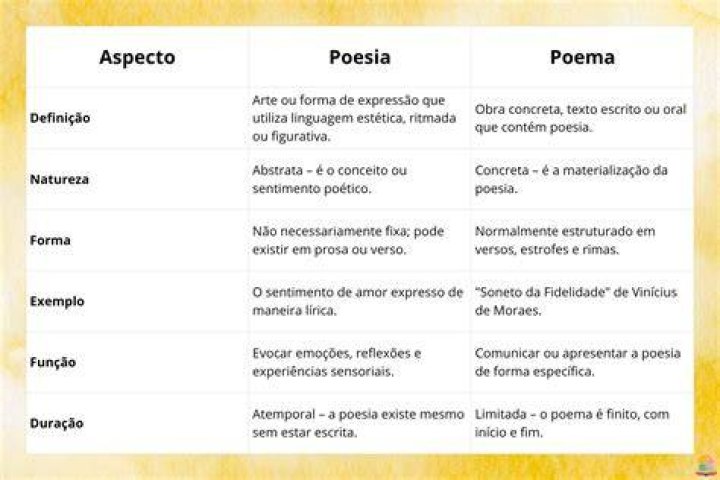720x480 pixels.
Task: Click the Poesia definition text starting 'Arte ou forma'
Action: (x=354, y=118)
